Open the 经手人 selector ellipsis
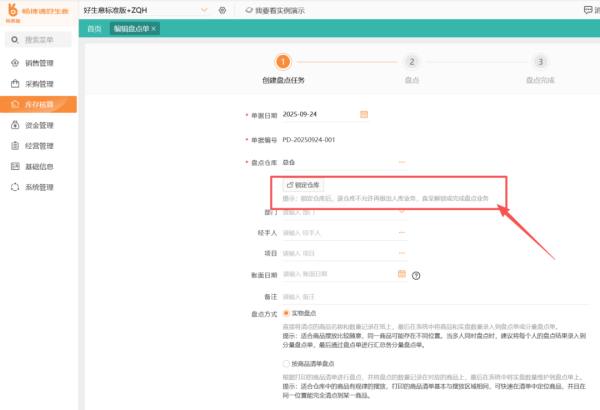 tap(402, 232)
